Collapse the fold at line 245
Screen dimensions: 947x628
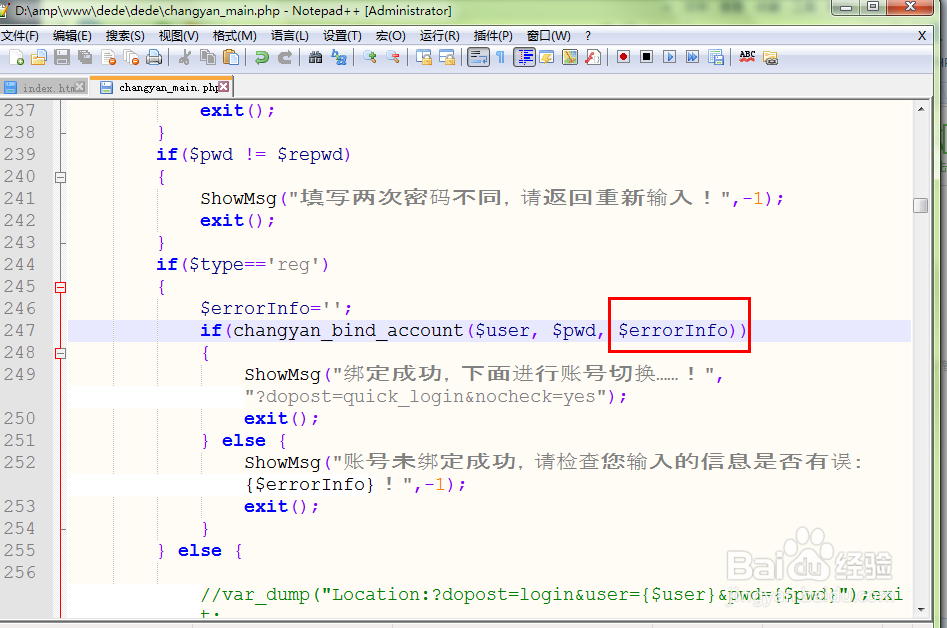pyautogui.click(x=60, y=287)
